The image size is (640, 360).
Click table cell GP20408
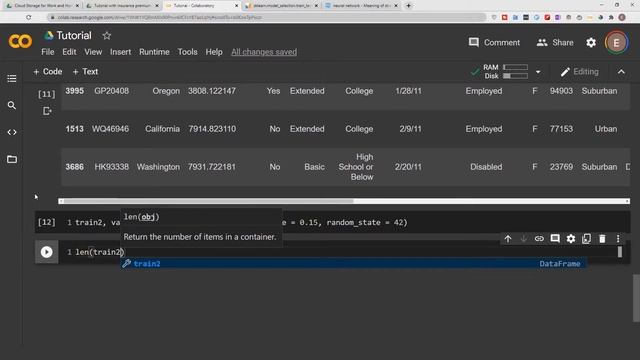click(x=111, y=91)
